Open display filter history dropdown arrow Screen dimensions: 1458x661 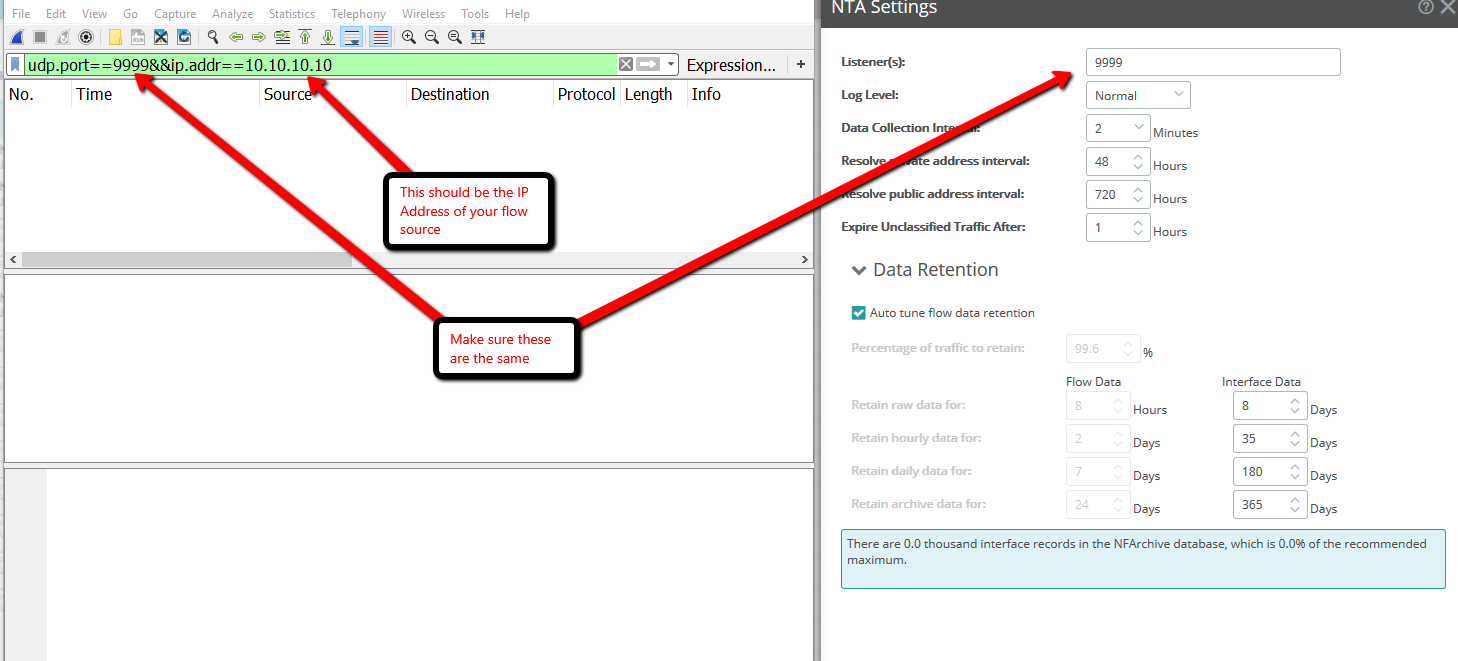pos(671,65)
